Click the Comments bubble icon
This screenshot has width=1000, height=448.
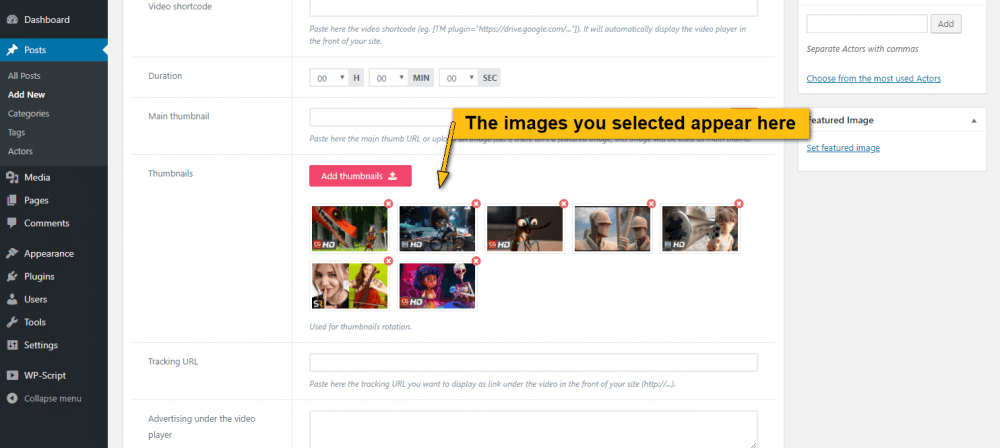tap(12, 223)
